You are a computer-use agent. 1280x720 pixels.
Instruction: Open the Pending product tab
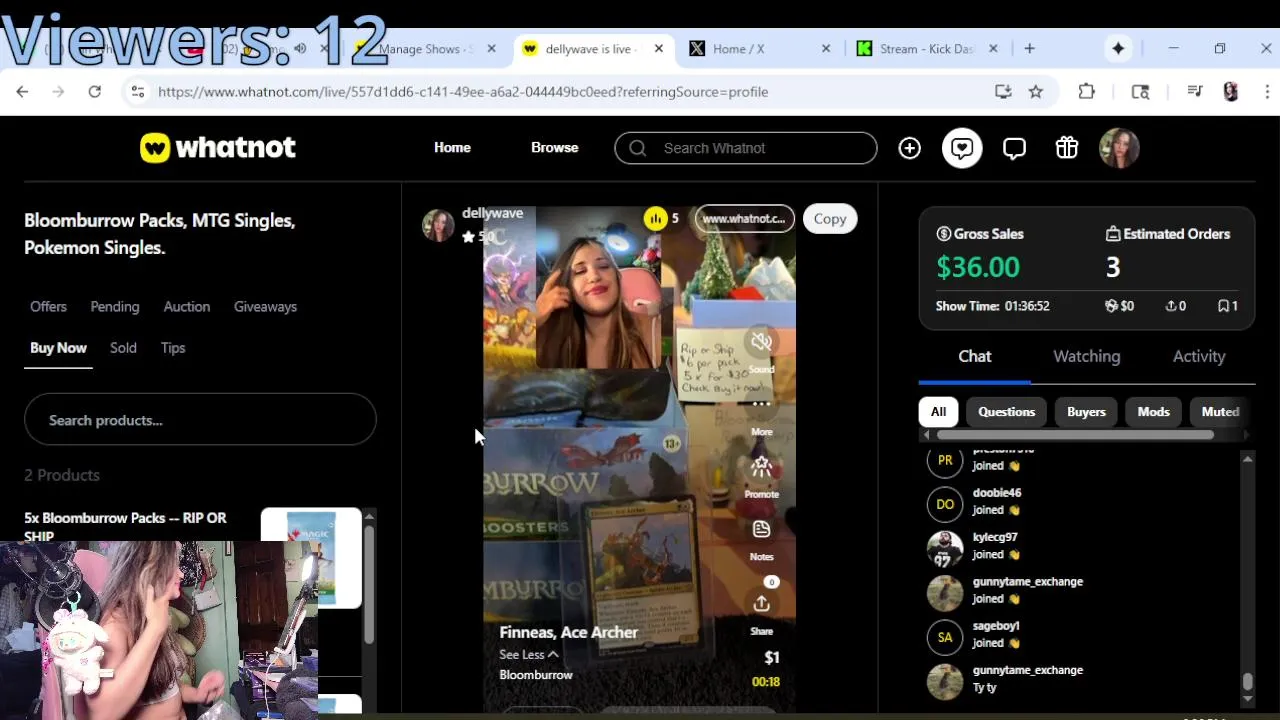(x=115, y=307)
